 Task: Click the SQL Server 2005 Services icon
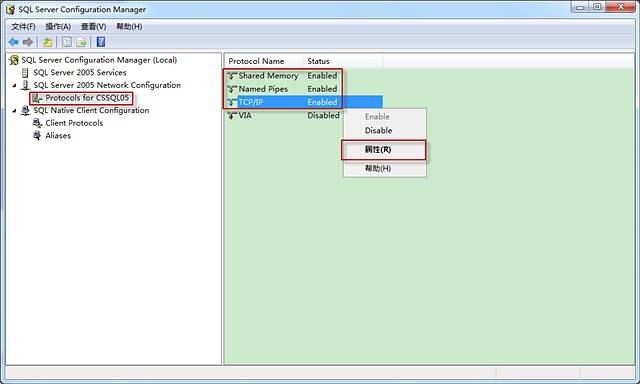(25, 73)
